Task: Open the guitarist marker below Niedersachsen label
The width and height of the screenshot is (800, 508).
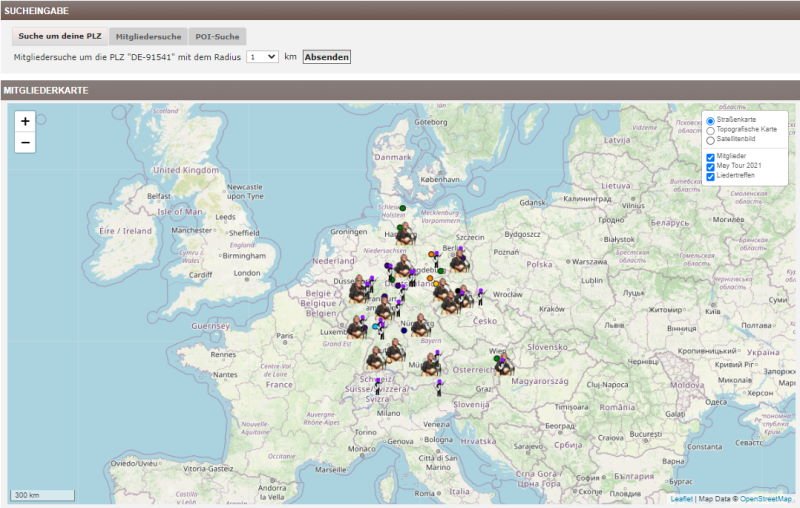Action: coord(403,266)
